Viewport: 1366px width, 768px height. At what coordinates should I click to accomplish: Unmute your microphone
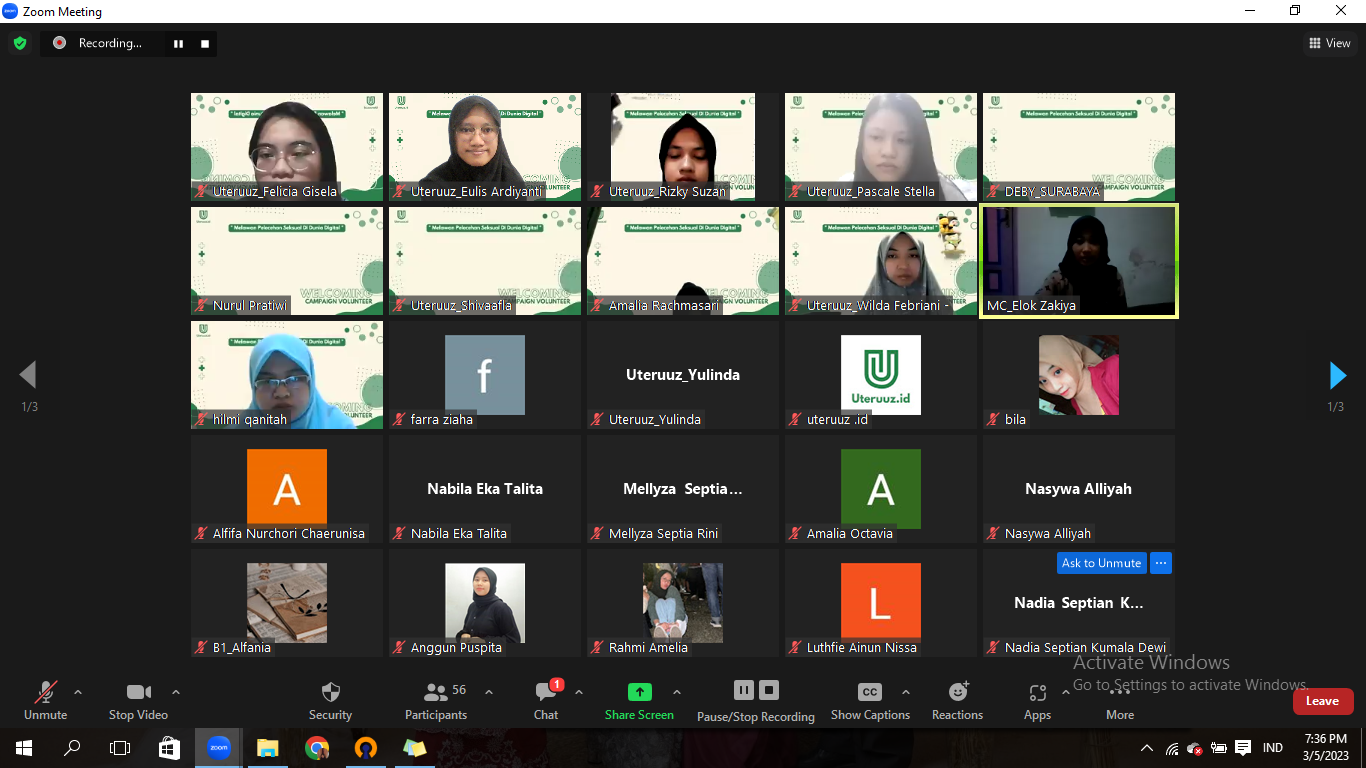pyautogui.click(x=45, y=700)
